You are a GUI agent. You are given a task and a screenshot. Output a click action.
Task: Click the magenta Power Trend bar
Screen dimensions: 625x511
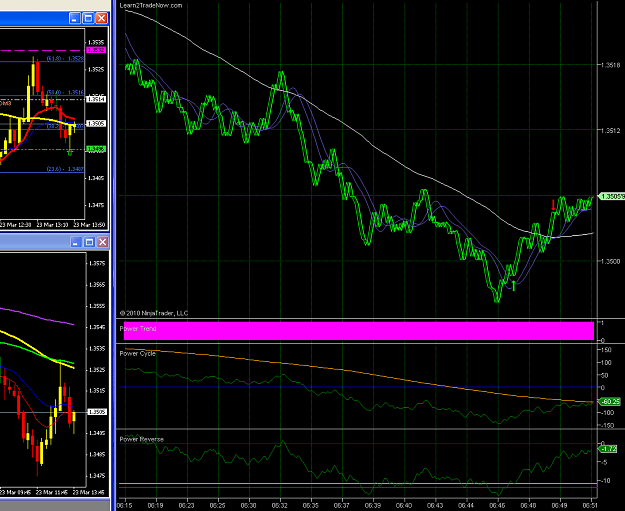[x=359, y=330]
